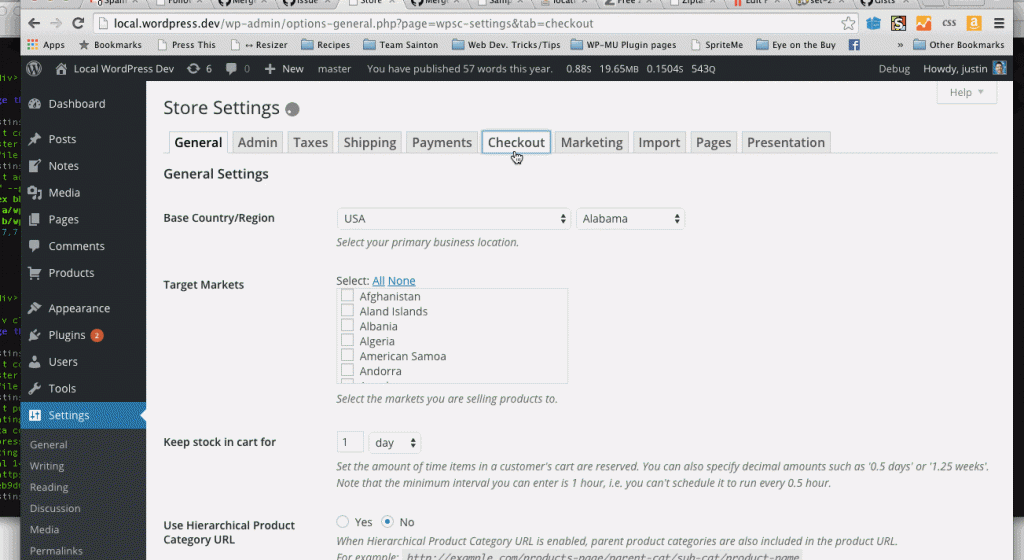Open Pages in the sidebar
This screenshot has width=1024, height=560.
[63, 219]
